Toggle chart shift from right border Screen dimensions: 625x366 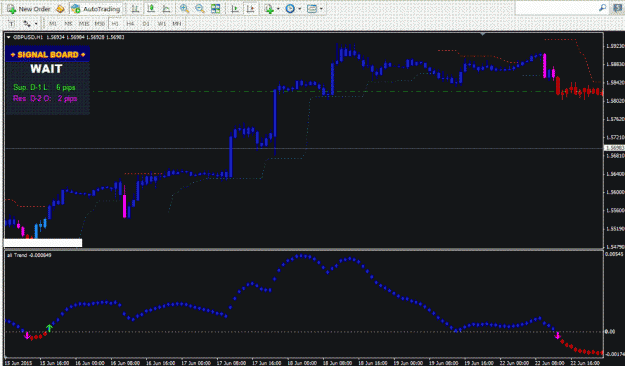point(251,9)
